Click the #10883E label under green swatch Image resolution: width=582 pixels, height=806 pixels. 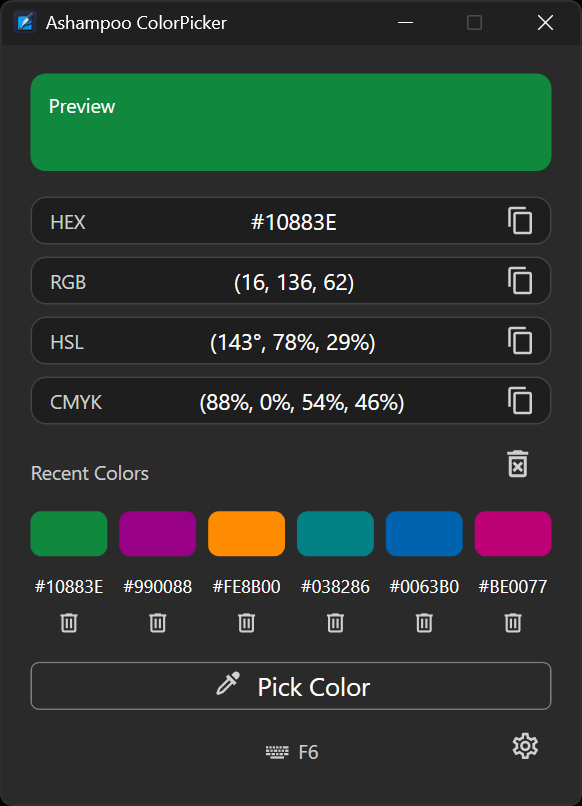click(69, 587)
